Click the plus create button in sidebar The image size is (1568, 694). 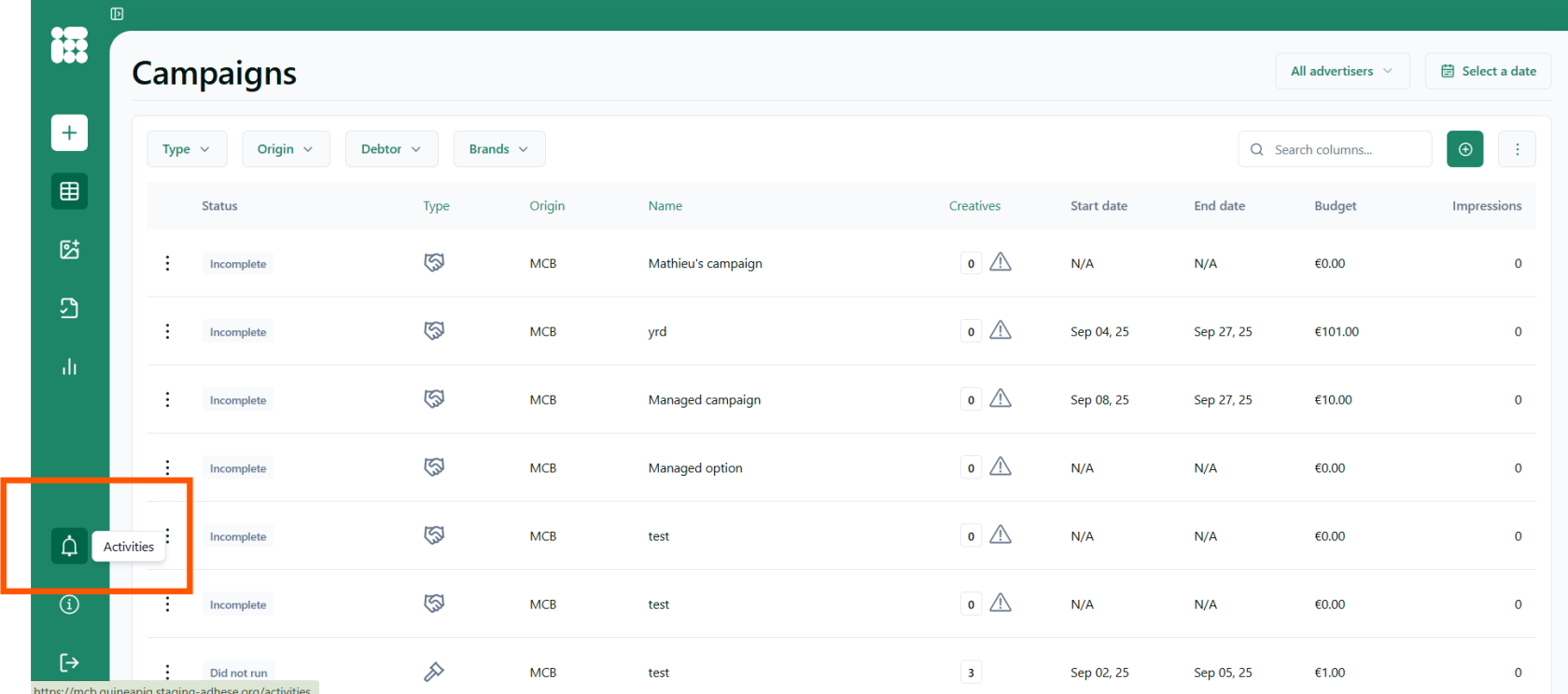[69, 132]
